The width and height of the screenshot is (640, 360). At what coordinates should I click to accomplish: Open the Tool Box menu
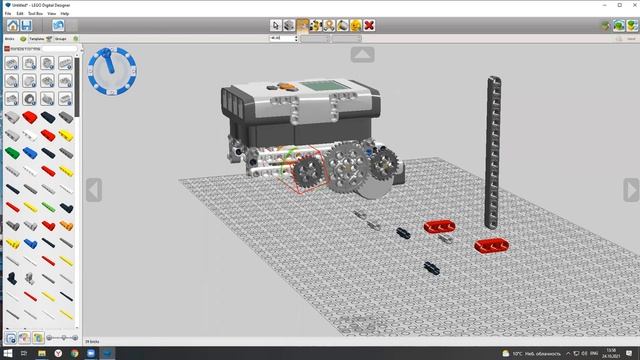click(x=35, y=13)
